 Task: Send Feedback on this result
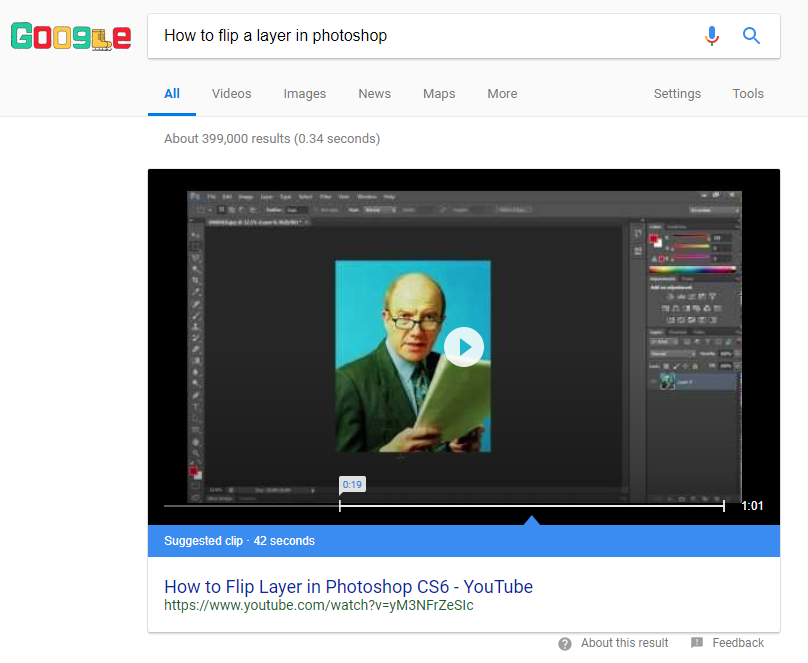click(x=728, y=643)
